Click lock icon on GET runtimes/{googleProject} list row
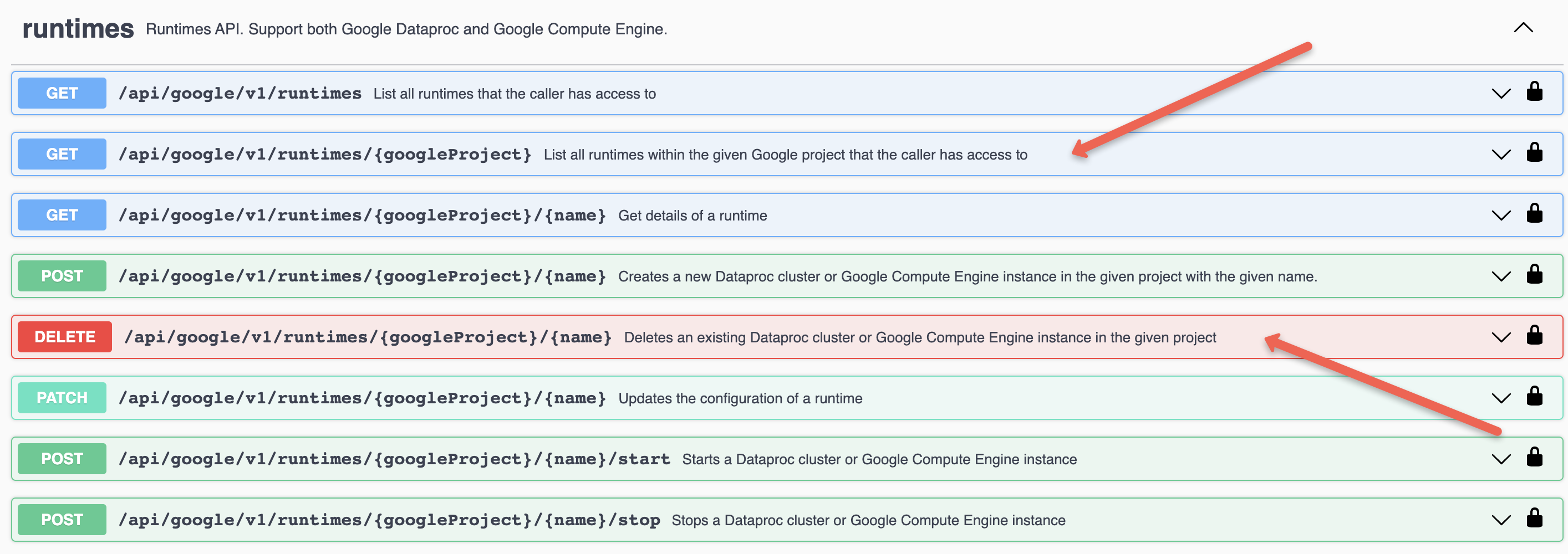This screenshot has height=554, width=1568. click(1535, 153)
